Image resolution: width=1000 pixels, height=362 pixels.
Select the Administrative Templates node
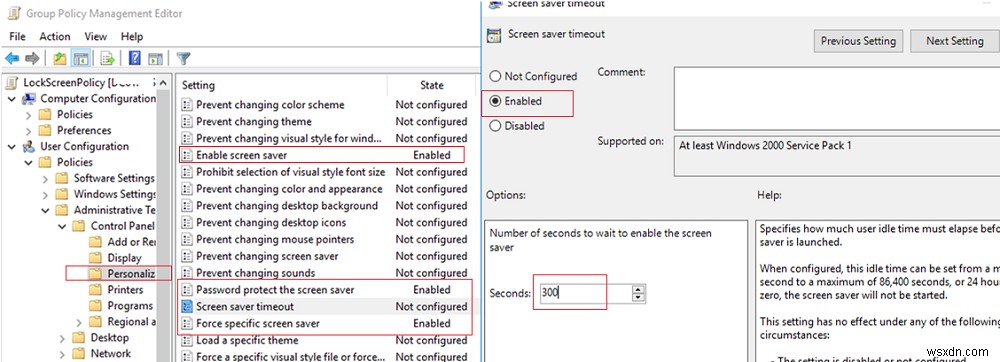tap(115, 210)
